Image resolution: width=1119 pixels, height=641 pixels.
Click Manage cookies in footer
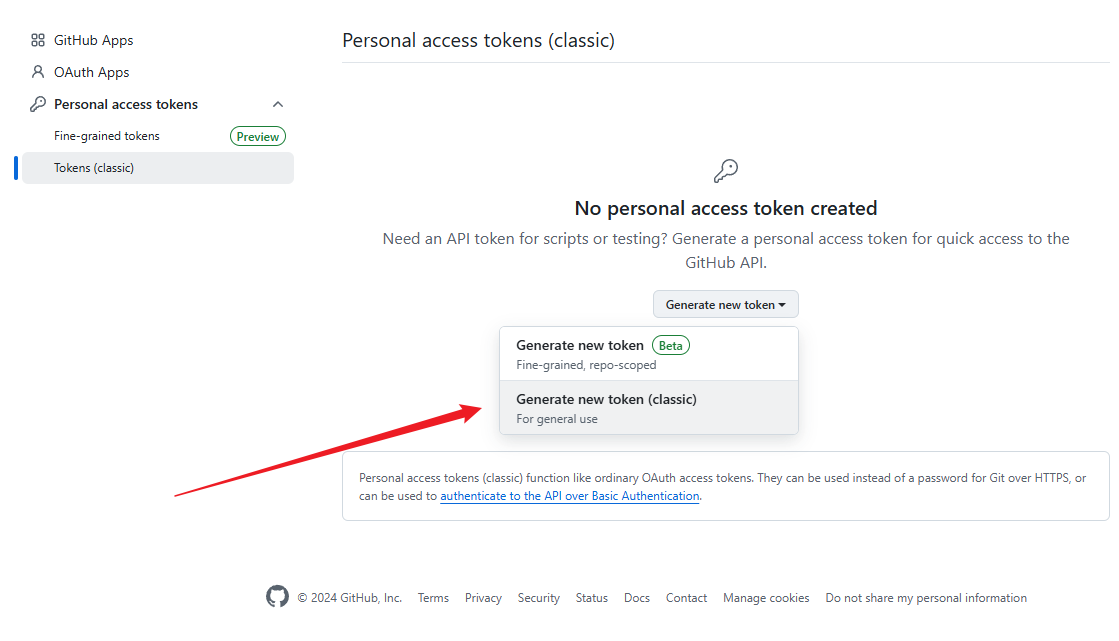(x=766, y=598)
